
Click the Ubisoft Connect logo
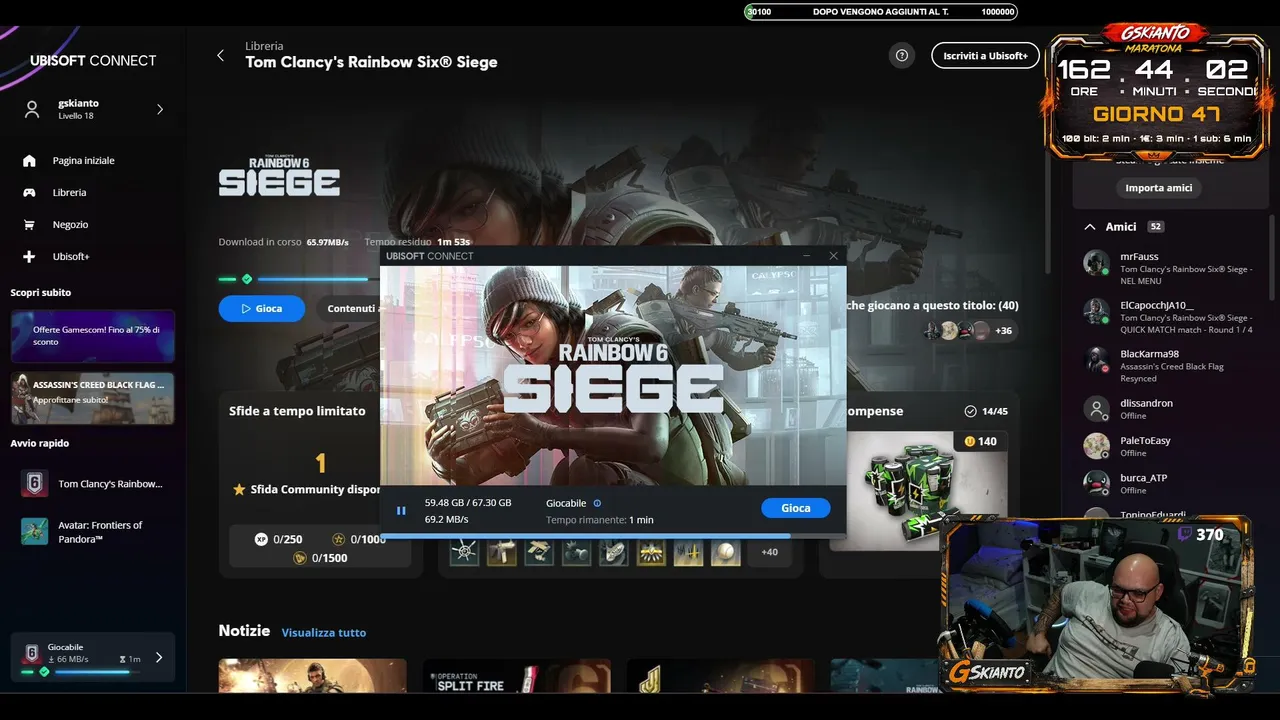pos(93,60)
